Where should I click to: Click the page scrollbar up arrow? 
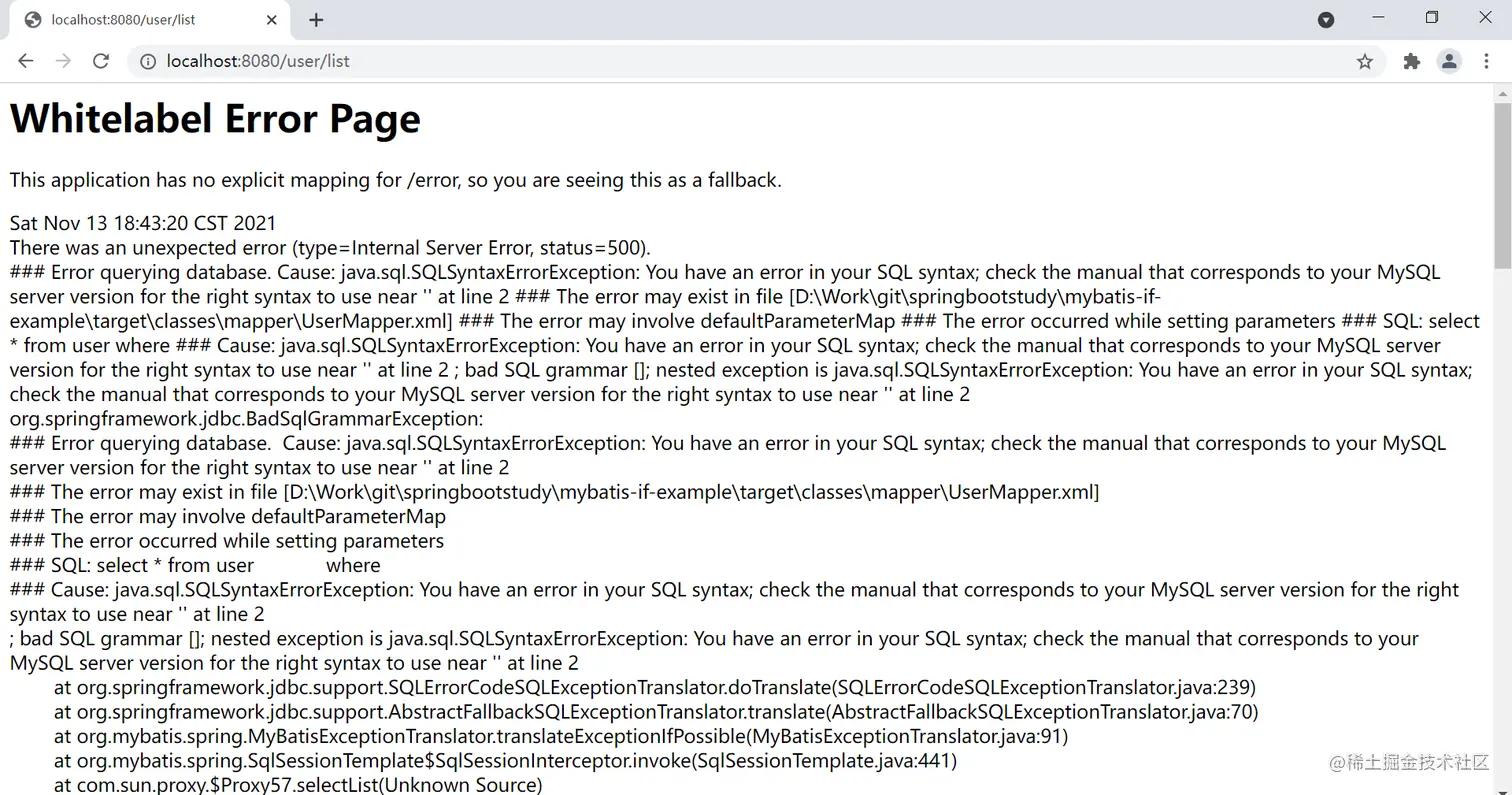(x=1503, y=93)
